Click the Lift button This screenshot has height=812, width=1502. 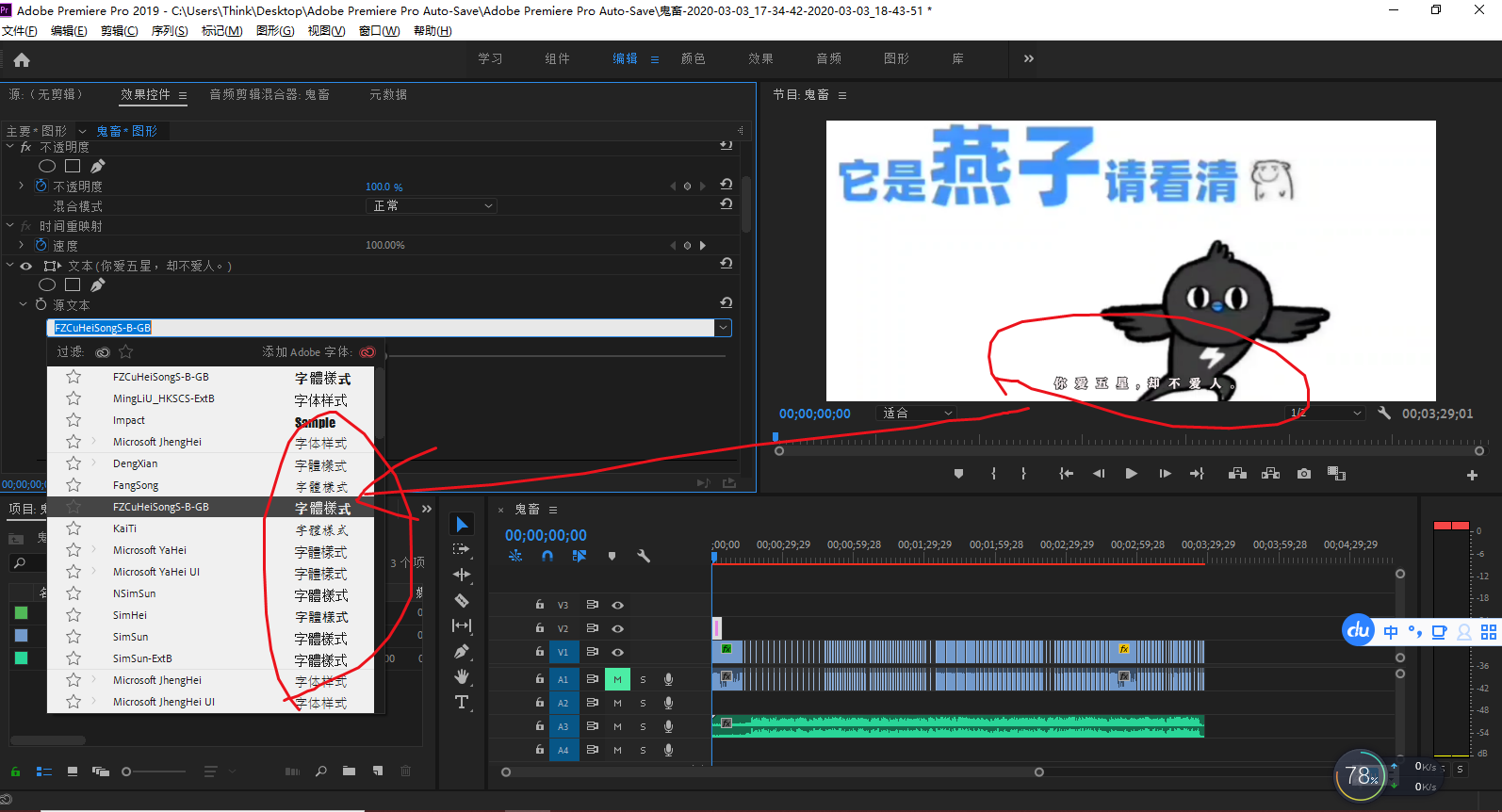click(x=1238, y=474)
